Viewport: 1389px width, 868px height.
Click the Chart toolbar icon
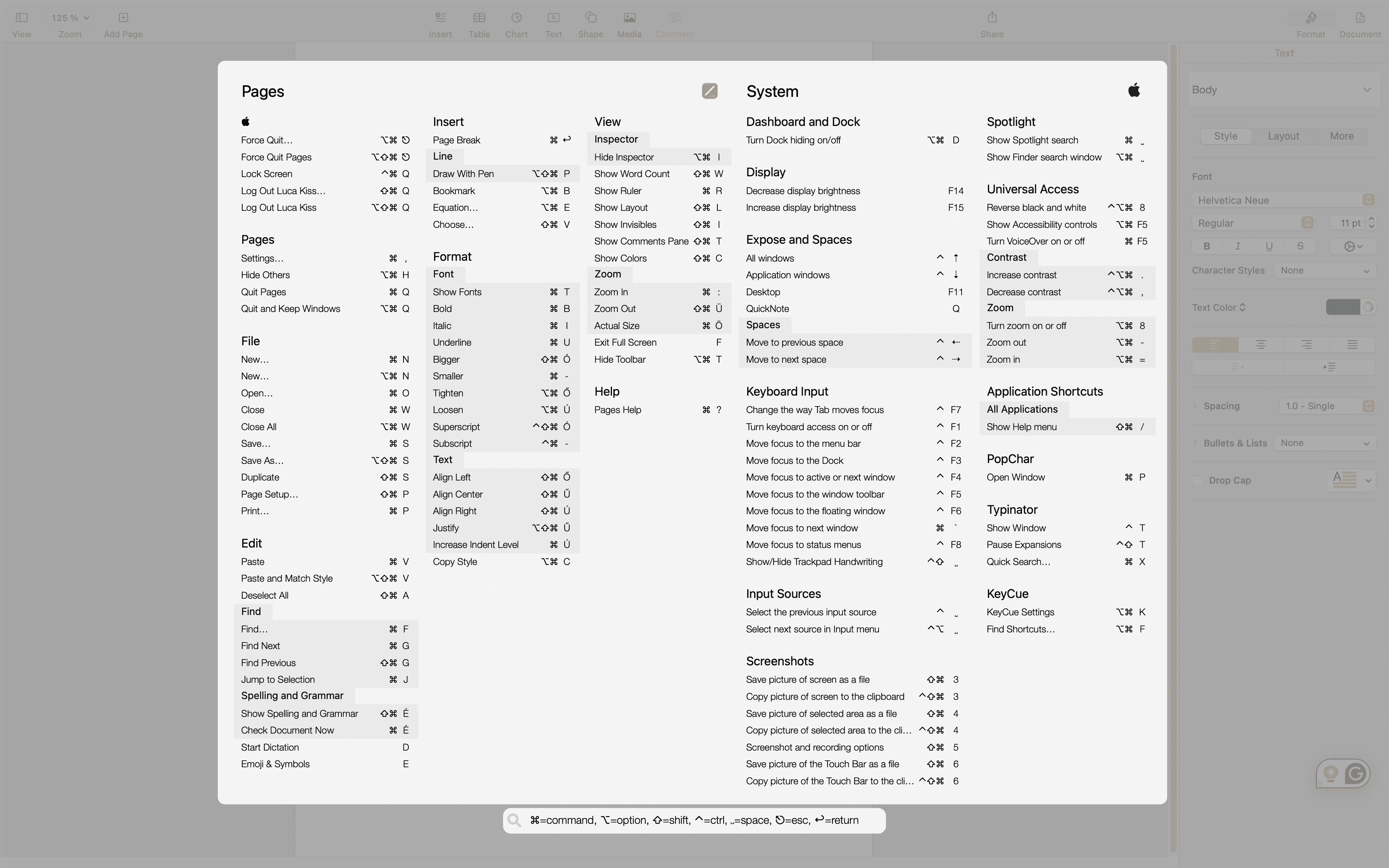pyautogui.click(x=517, y=18)
